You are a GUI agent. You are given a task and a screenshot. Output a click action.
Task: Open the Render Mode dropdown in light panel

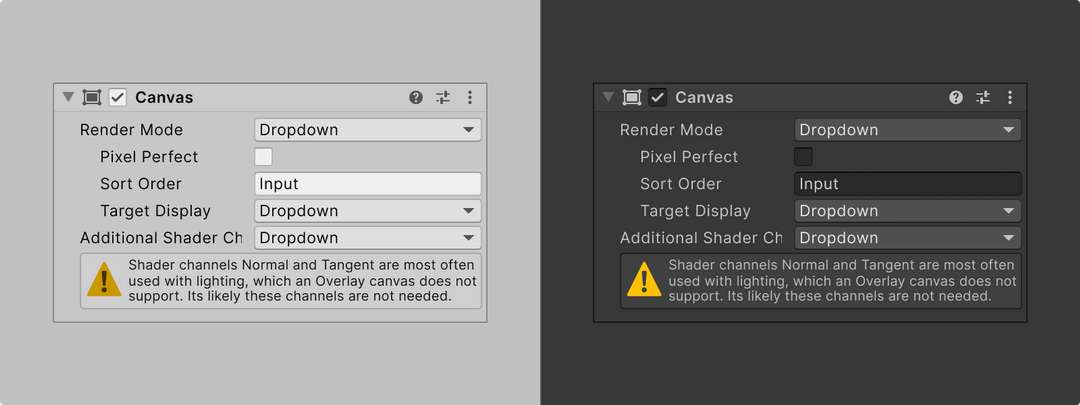coord(368,130)
